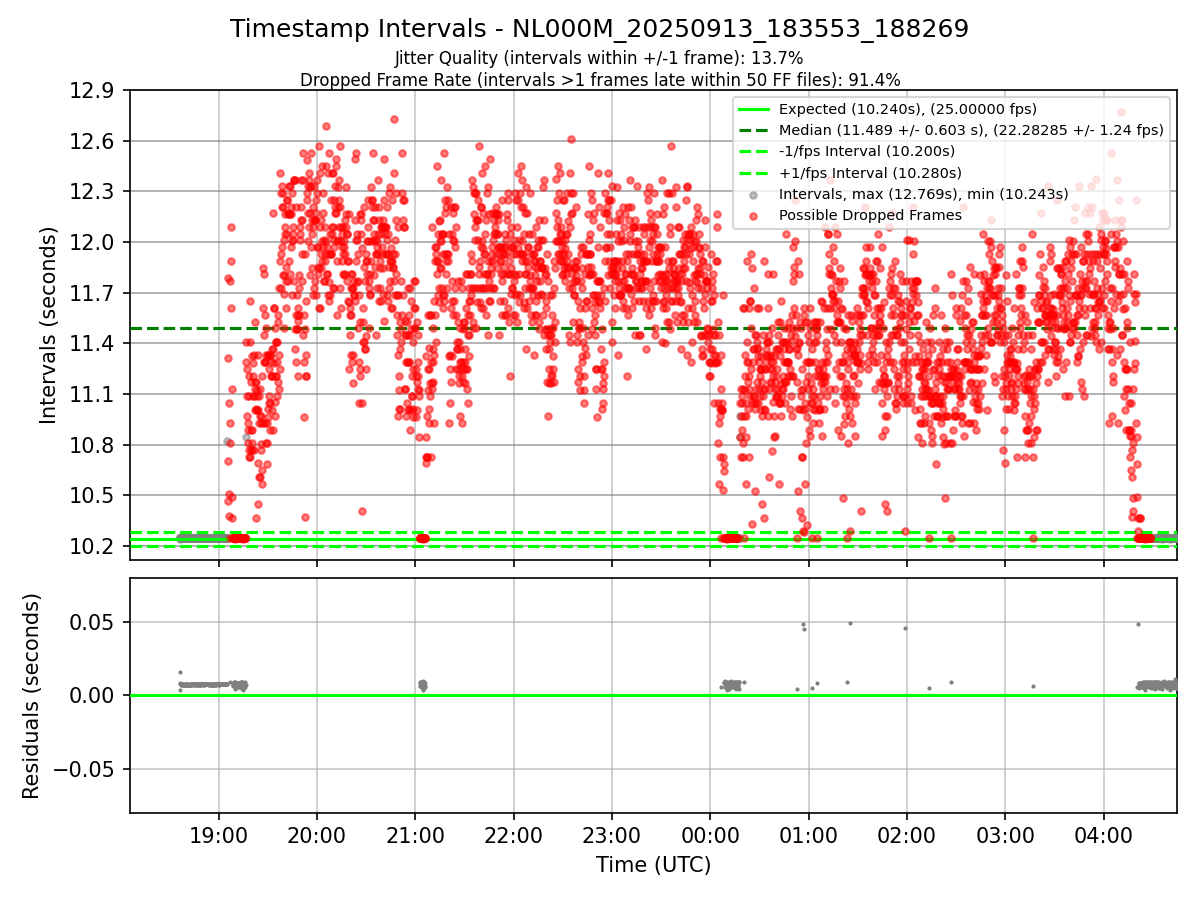Click the 'Intervals (seconds)' y-axis label
1200x900 pixels.
click(49, 325)
